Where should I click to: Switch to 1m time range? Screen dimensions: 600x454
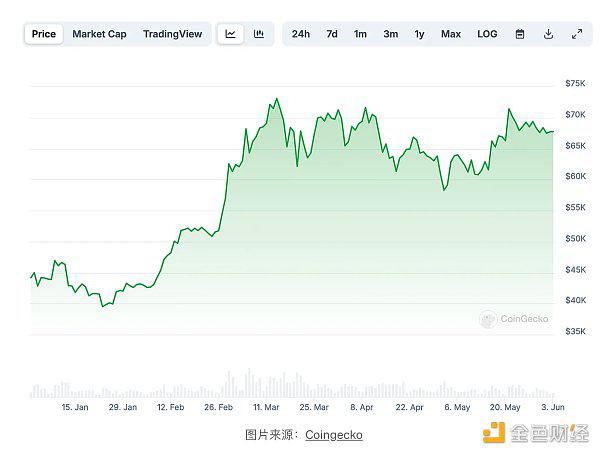pyautogui.click(x=360, y=34)
